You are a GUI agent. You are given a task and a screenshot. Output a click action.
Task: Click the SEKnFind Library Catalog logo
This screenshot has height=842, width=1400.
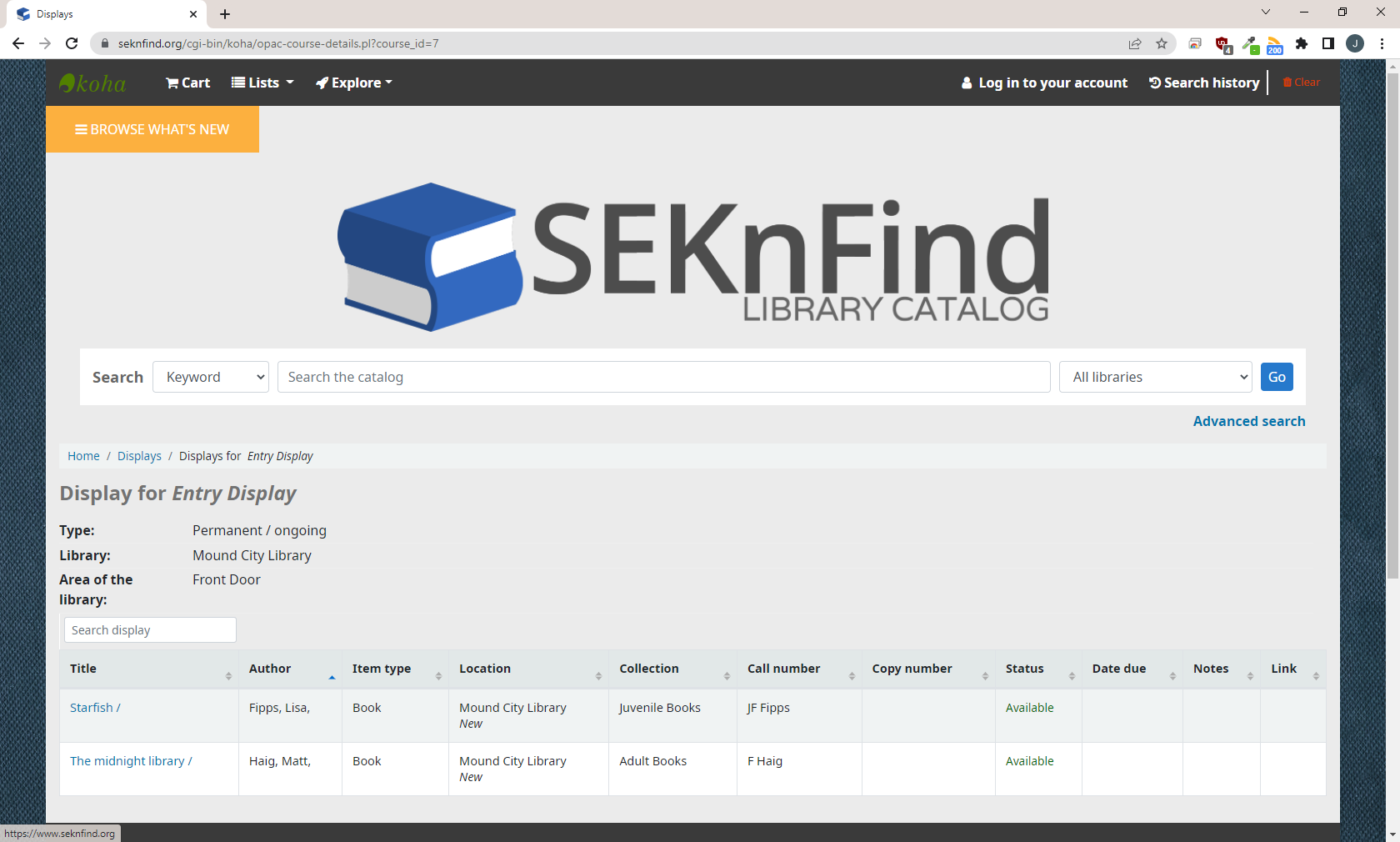pos(693,257)
